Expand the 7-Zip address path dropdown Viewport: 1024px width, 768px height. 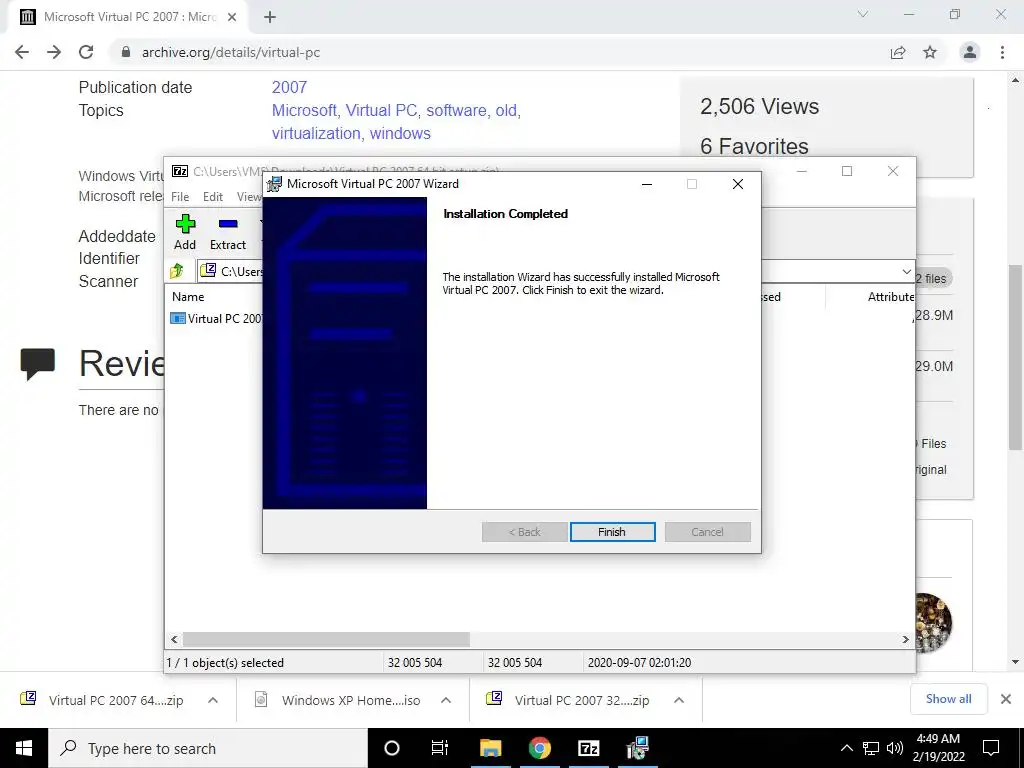click(x=906, y=271)
